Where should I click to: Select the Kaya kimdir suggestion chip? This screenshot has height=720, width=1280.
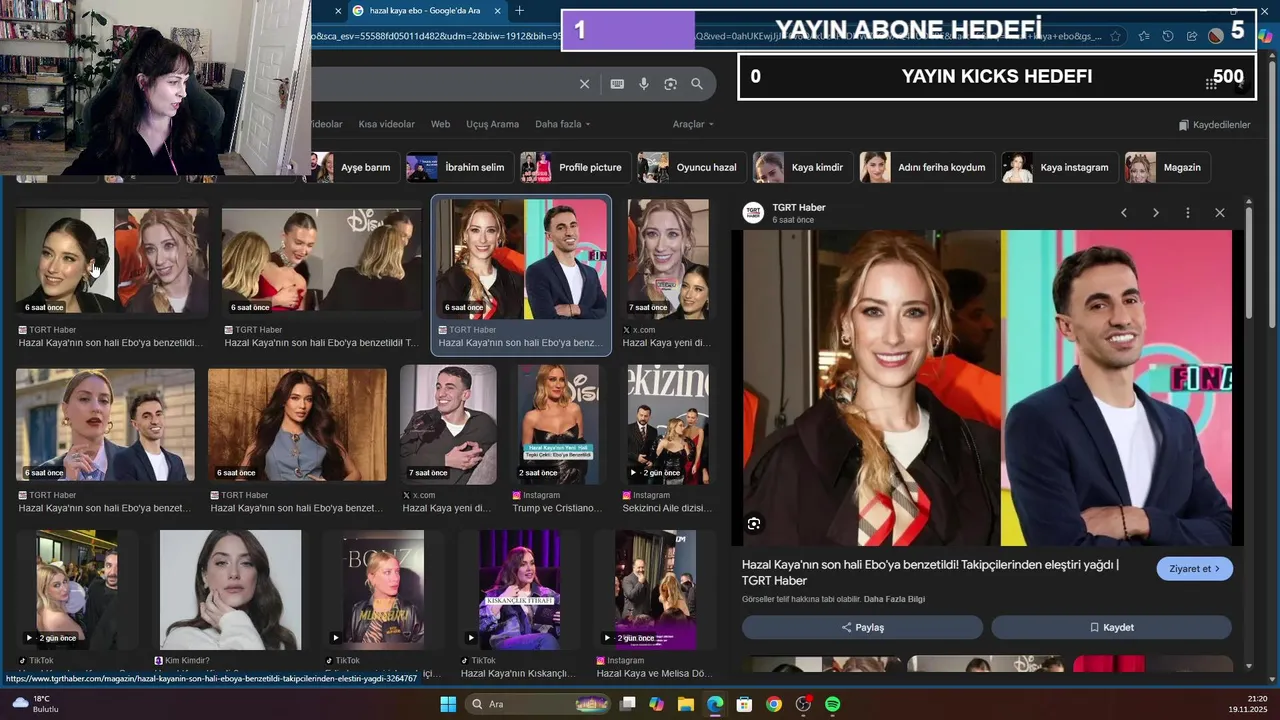tap(803, 167)
